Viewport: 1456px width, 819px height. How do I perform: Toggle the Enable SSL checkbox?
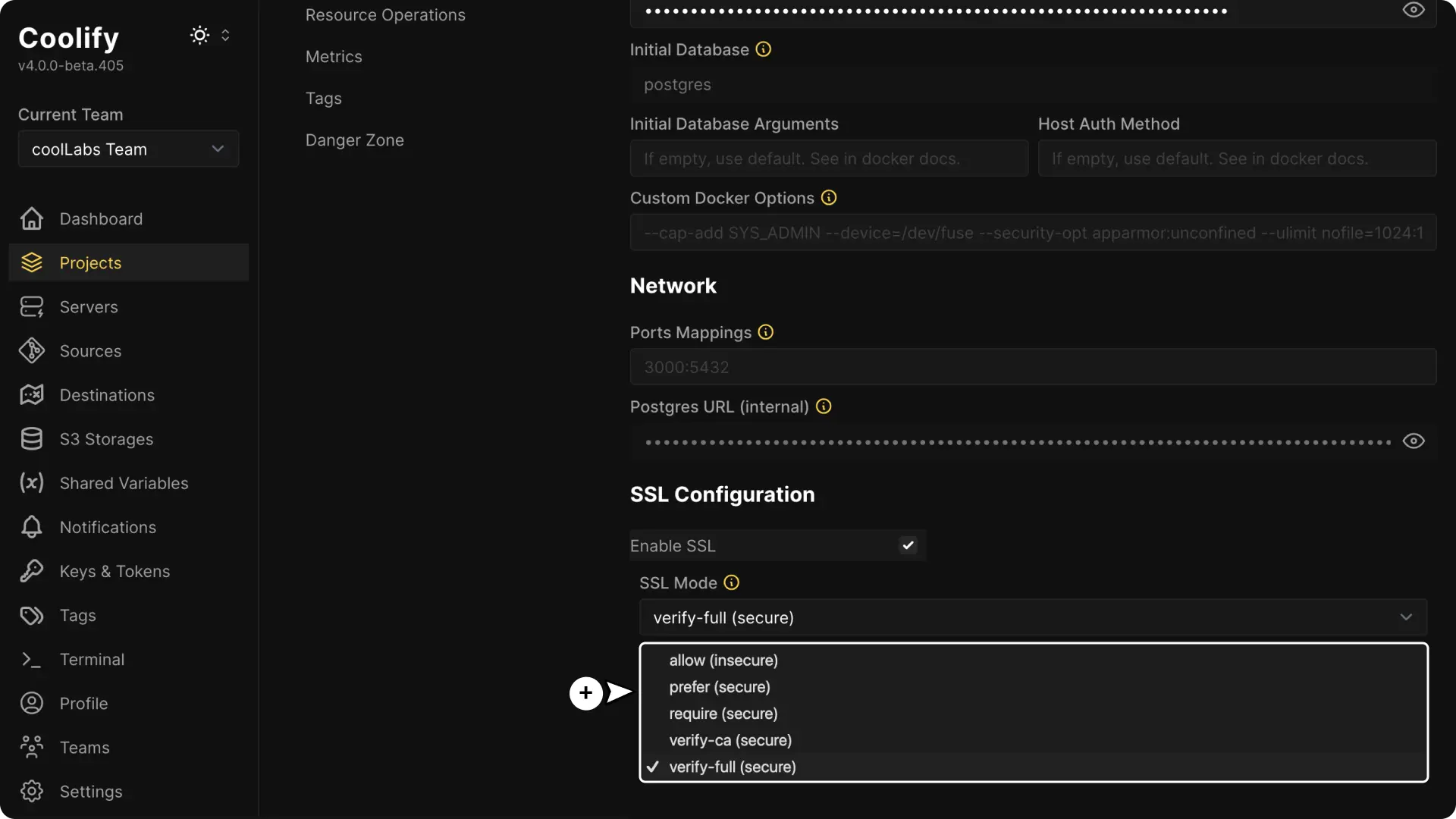[908, 544]
